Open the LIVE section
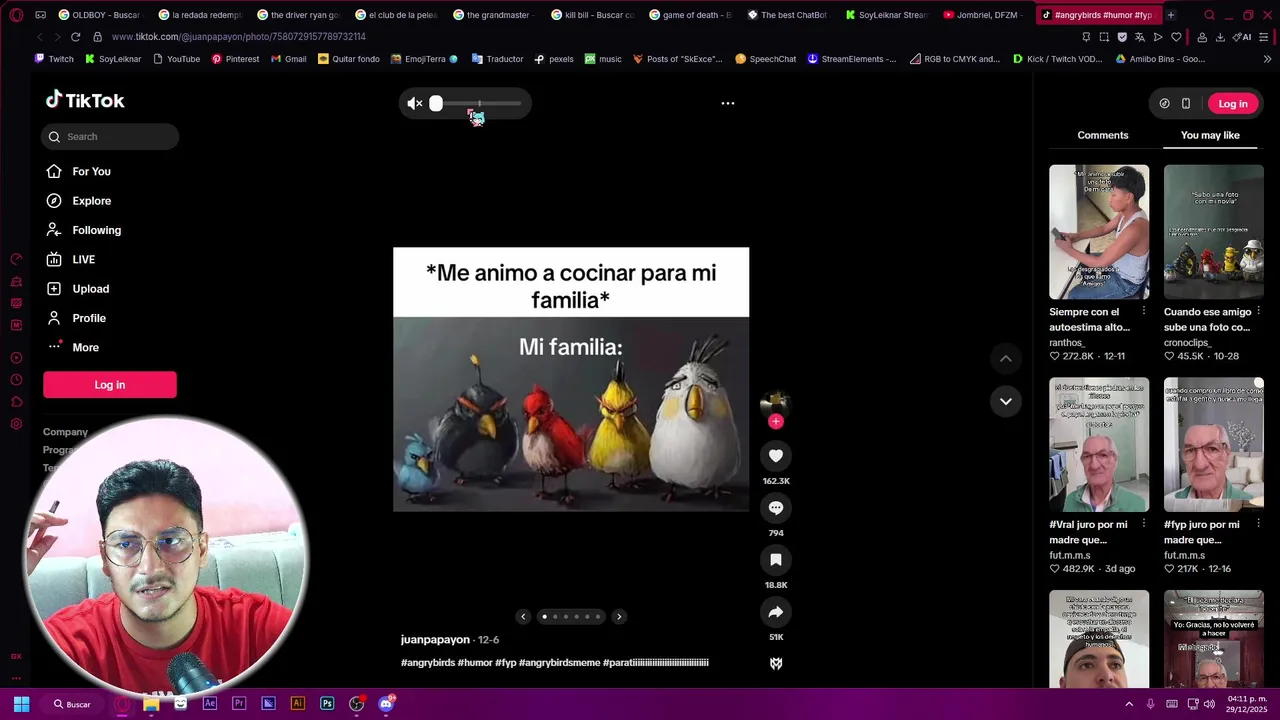Screen dimensions: 1280x720 click(x=71, y=259)
